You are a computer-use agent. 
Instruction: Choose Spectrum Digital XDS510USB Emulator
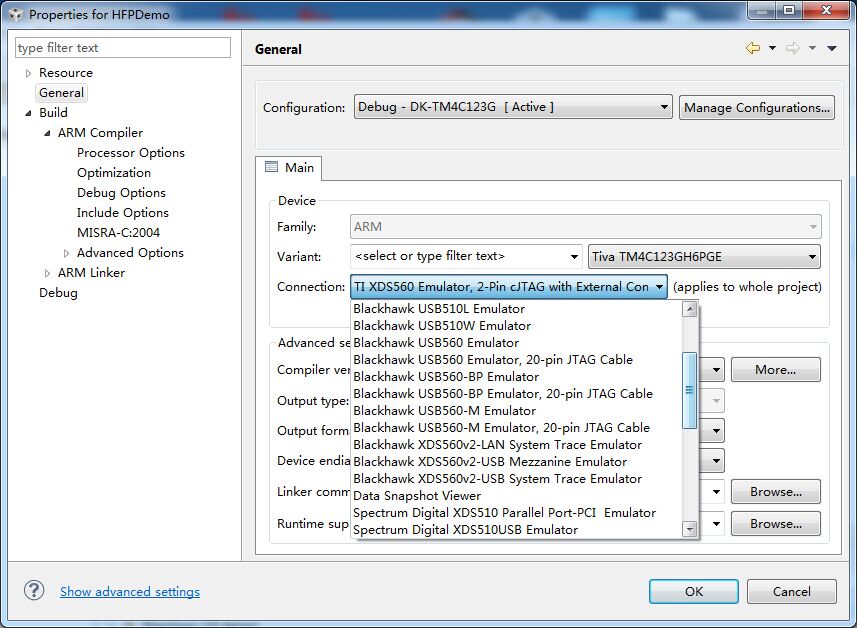point(517,529)
